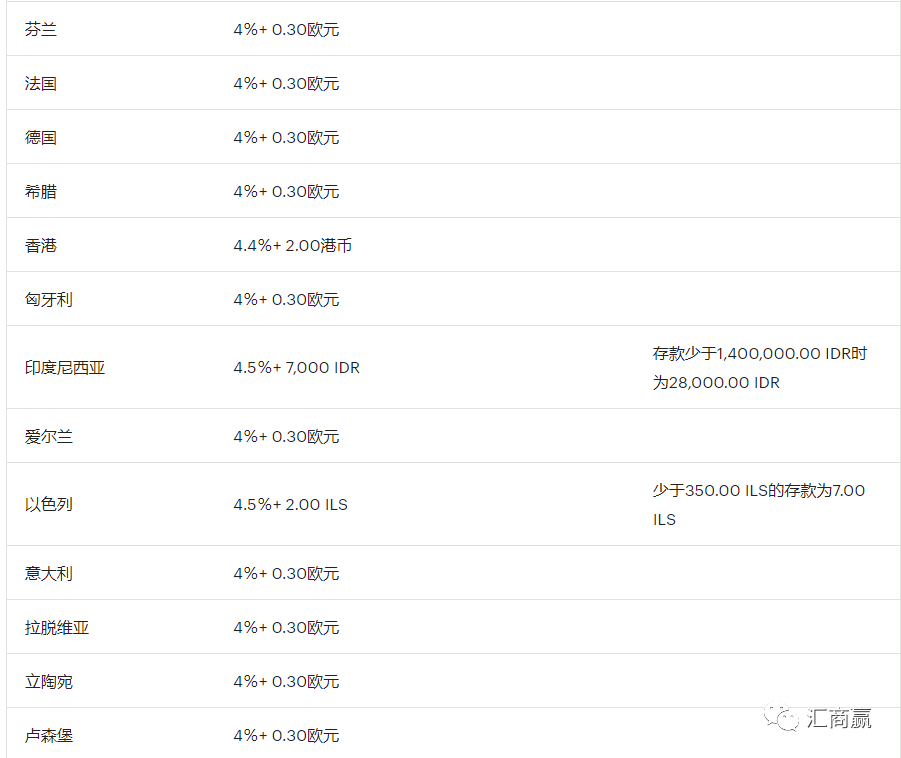The width and height of the screenshot is (901, 758).
Task: Click the 4.5%+ 7,000 IDR fee value
Action: point(297,367)
